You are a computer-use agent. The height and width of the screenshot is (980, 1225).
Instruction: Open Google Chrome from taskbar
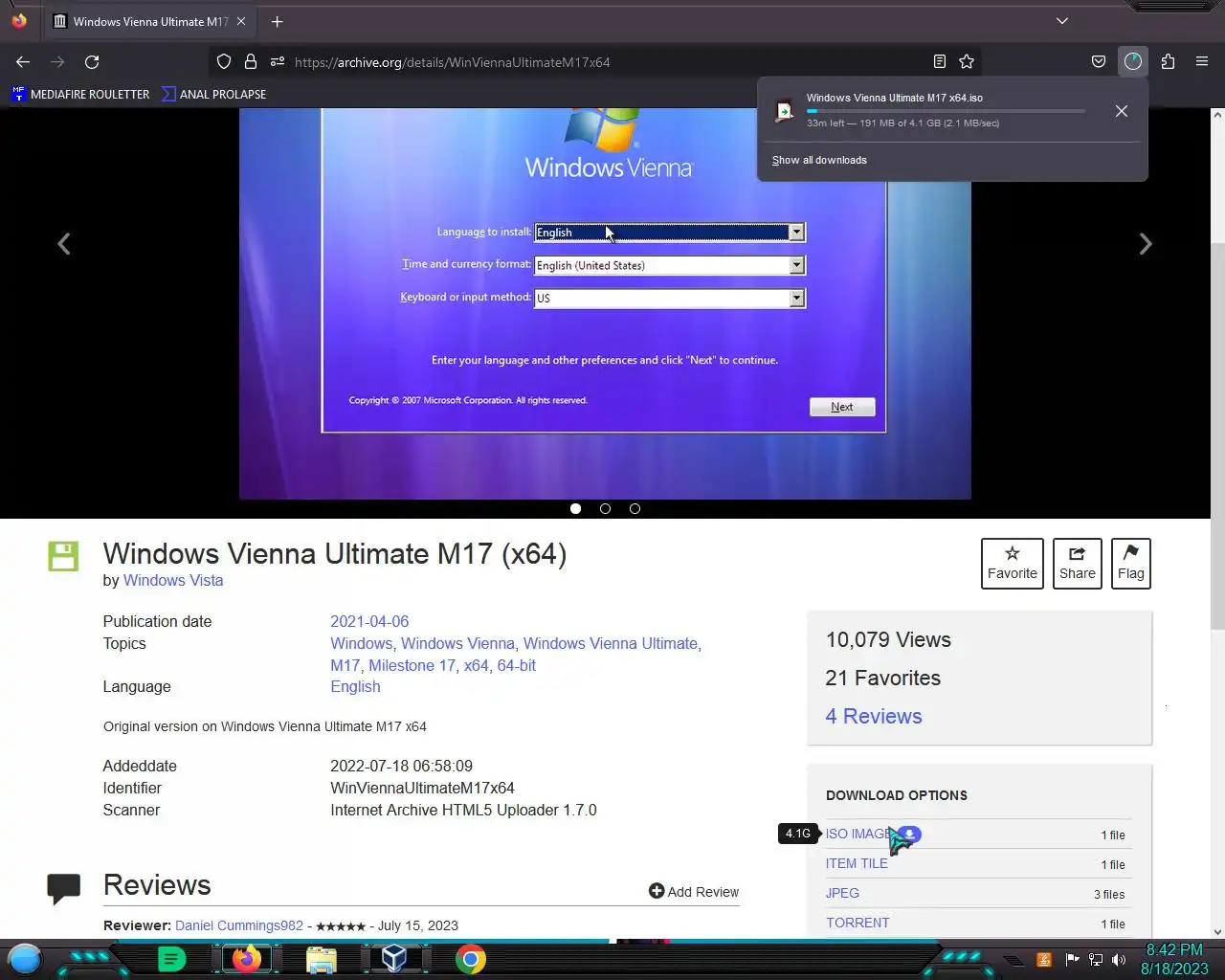point(470,959)
